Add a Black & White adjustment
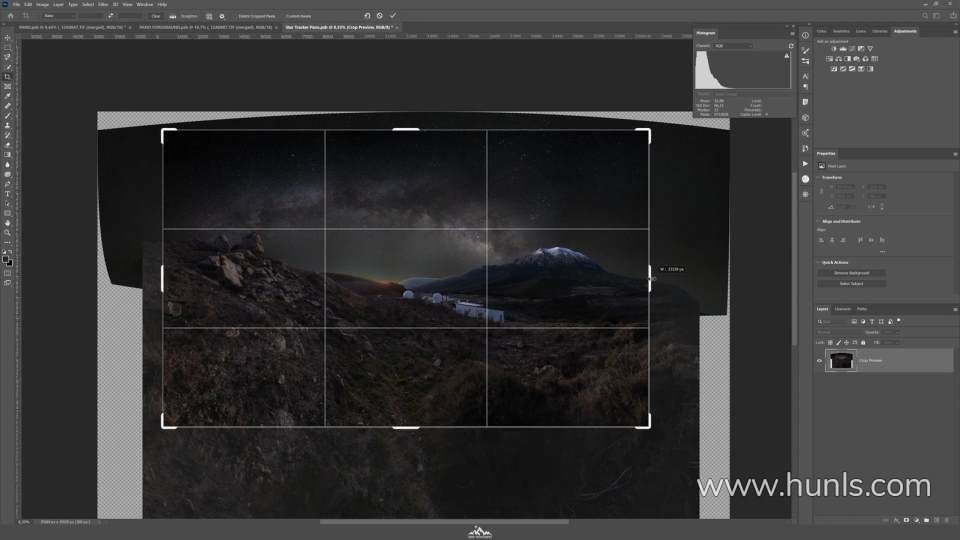 click(847, 59)
